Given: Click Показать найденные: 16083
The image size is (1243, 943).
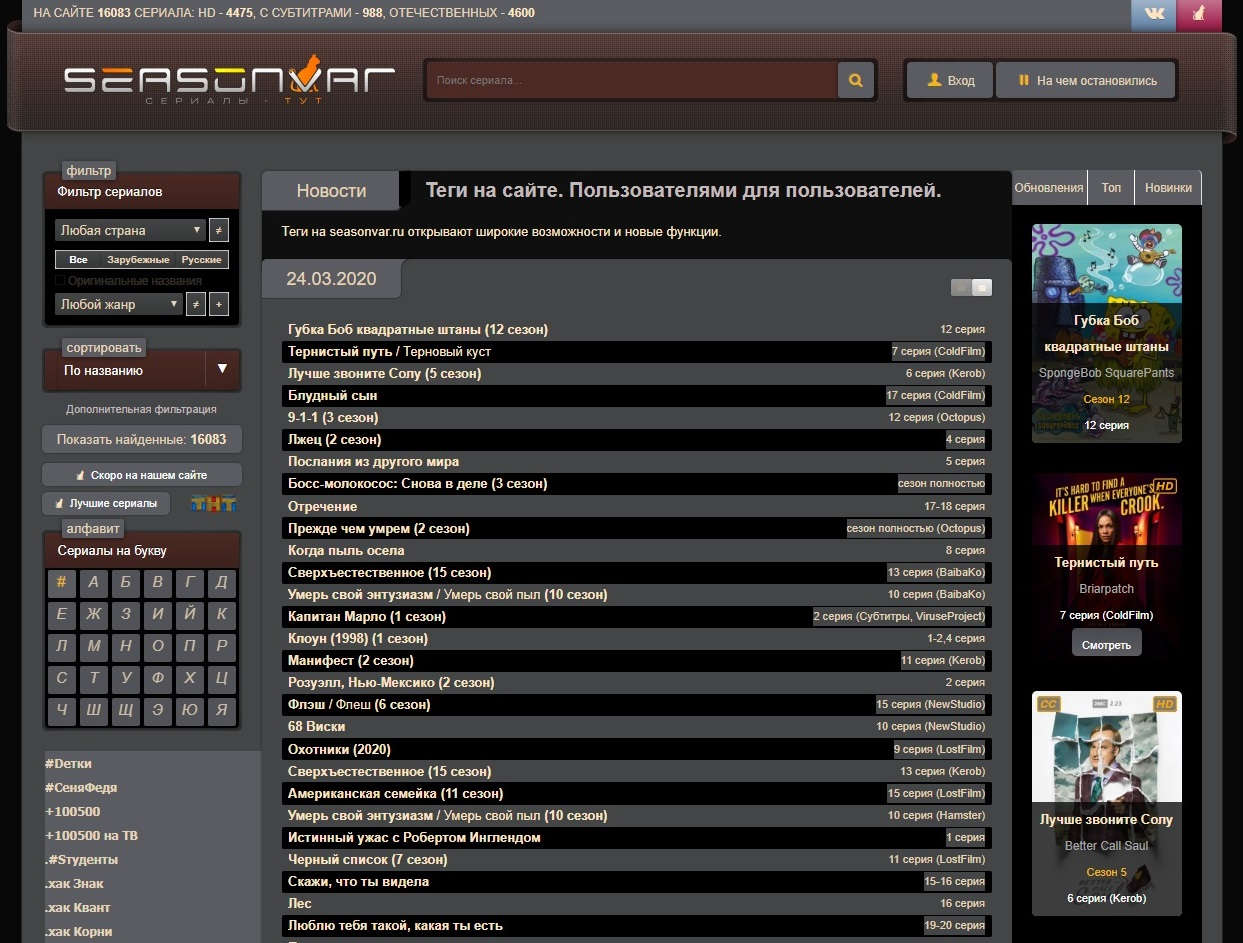Looking at the screenshot, I should [141, 439].
